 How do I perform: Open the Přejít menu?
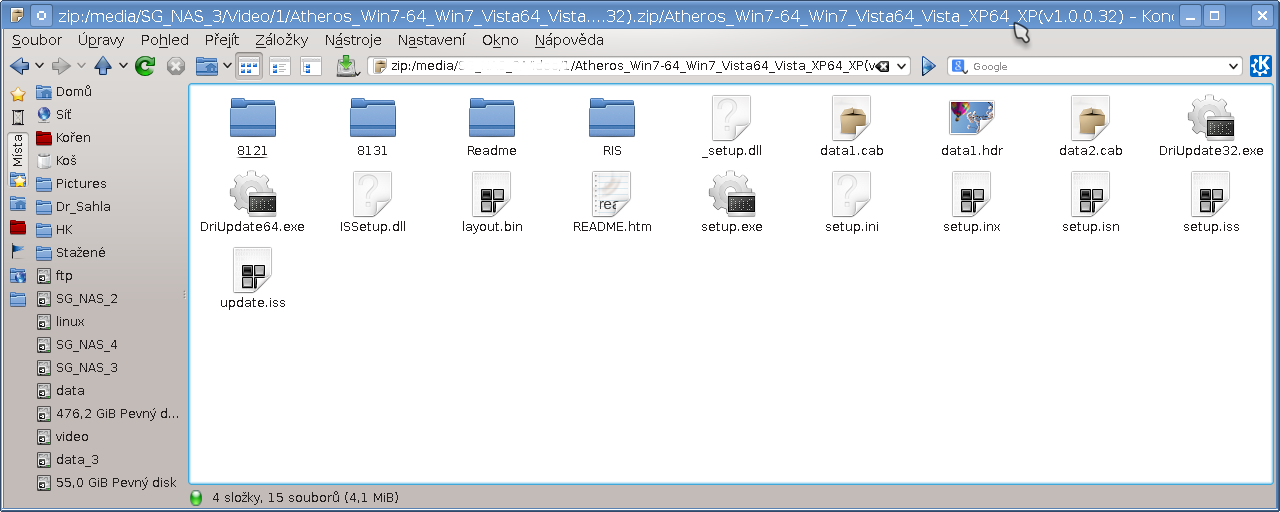point(221,40)
